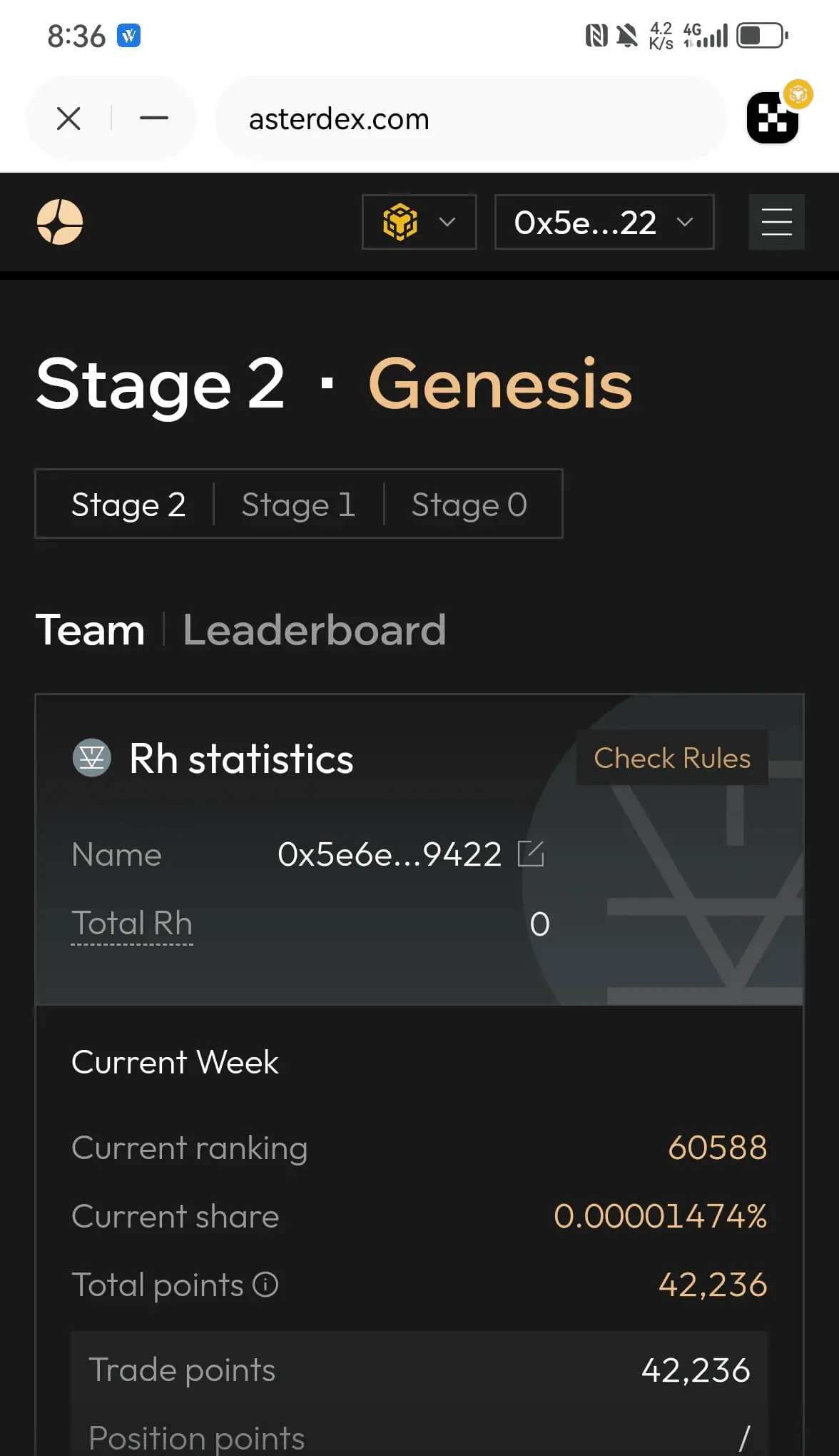The width and height of the screenshot is (839, 1456).
Task: Tap the Aster logo icon
Action: pyautogui.click(x=60, y=222)
